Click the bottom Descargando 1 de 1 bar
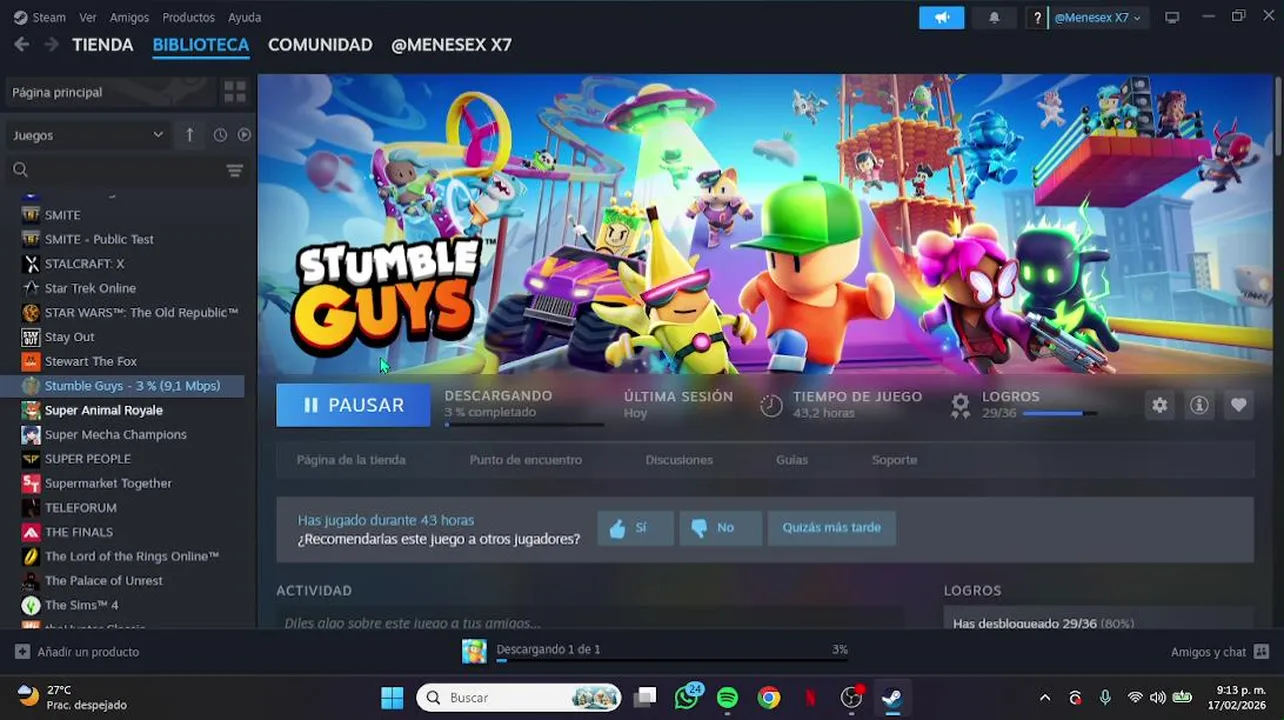The width and height of the screenshot is (1284, 720). (x=672, y=660)
